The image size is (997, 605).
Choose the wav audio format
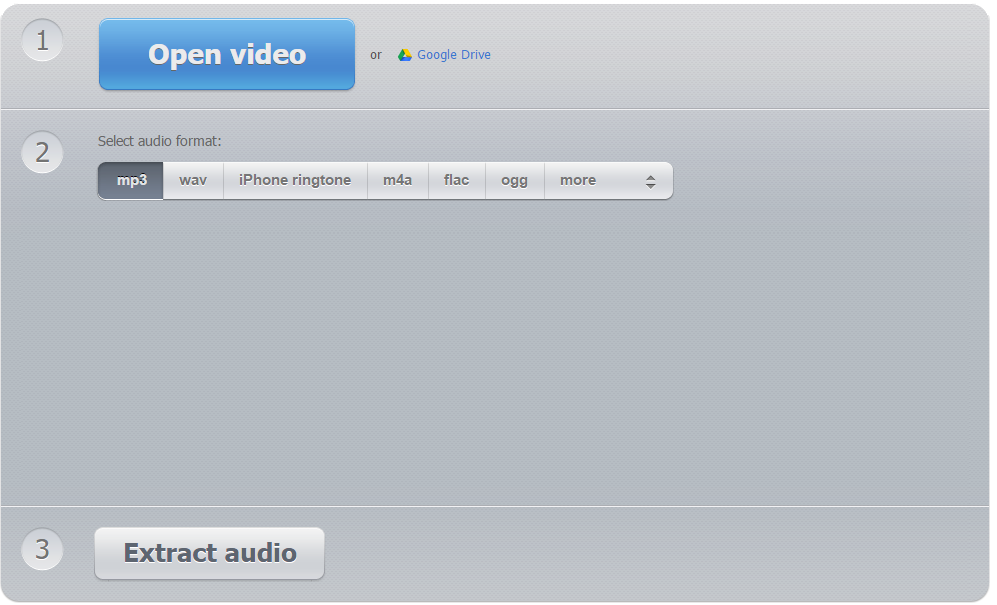pyautogui.click(x=193, y=181)
